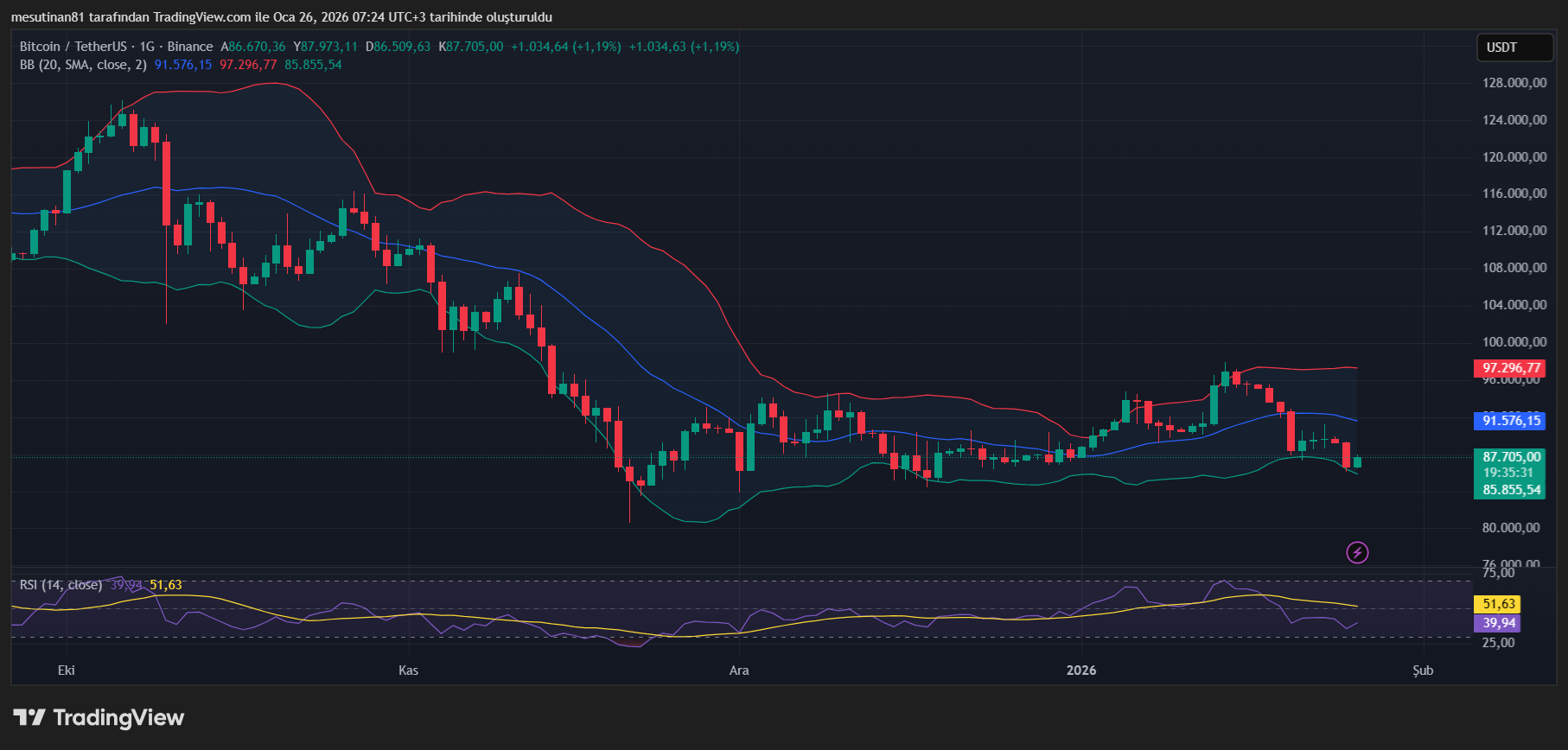The image size is (1568, 750).
Task: Click the green 87.705,00 current price label
Action: click(x=1512, y=457)
